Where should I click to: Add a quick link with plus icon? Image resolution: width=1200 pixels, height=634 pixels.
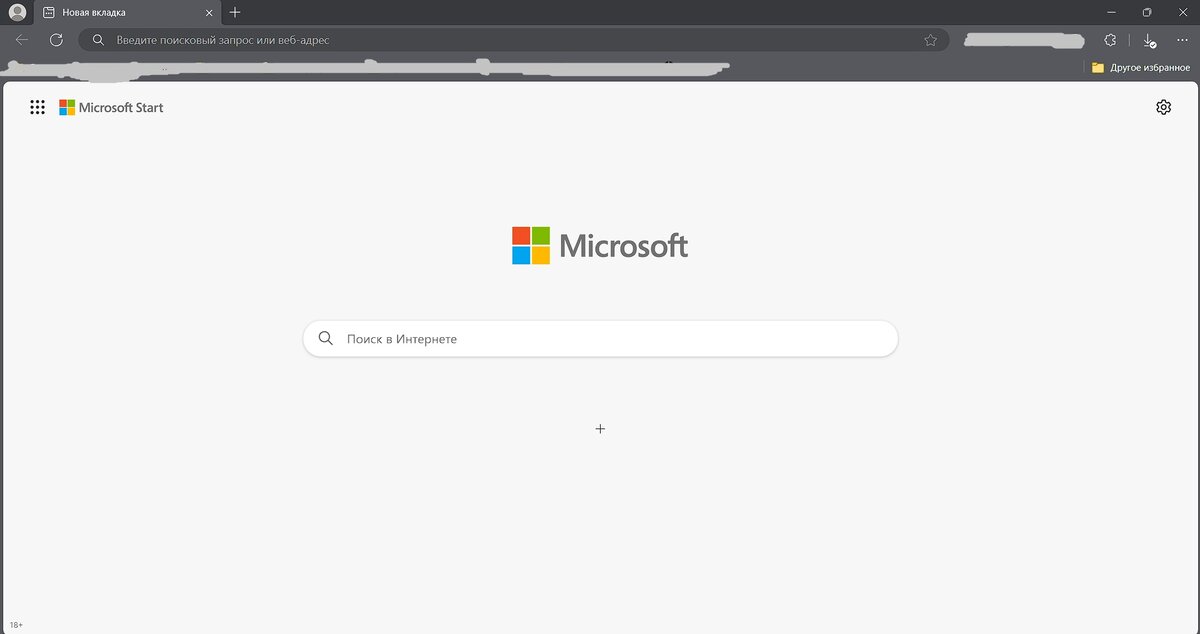click(x=600, y=428)
